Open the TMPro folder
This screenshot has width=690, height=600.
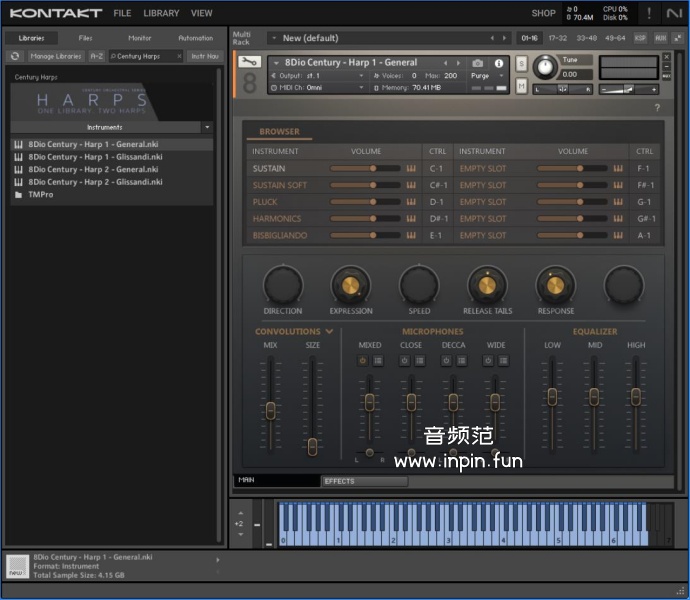40,195
